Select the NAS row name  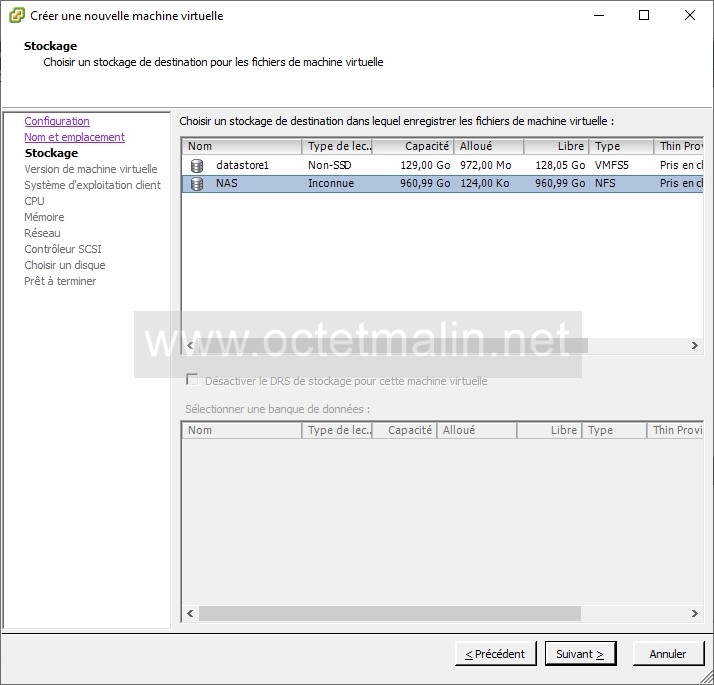(x=227, y=183)
